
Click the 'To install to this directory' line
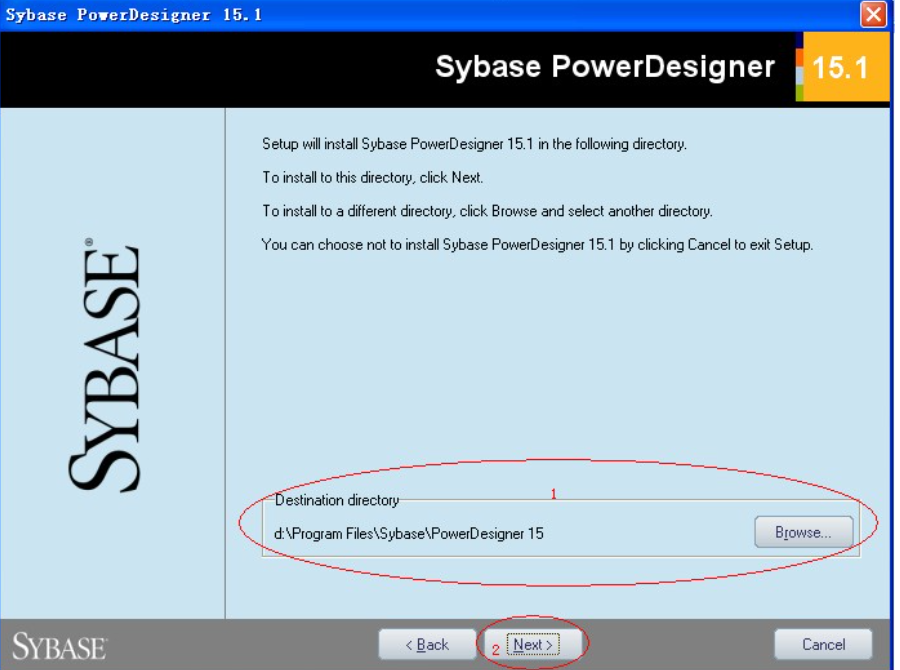pos(373,177)
